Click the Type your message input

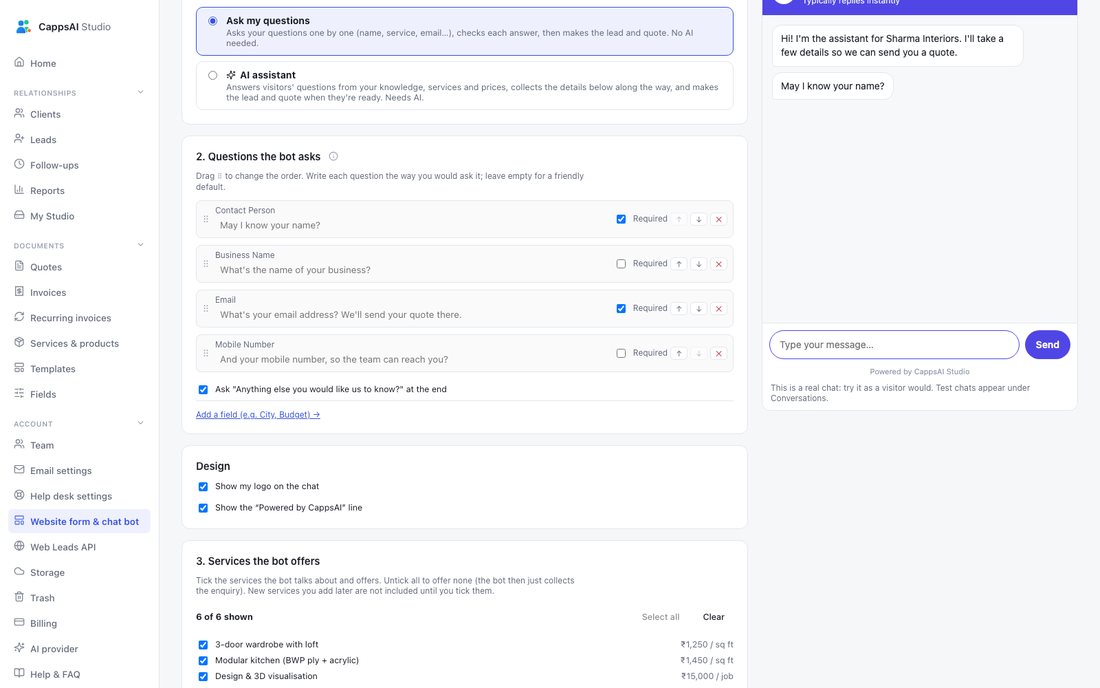894,344
